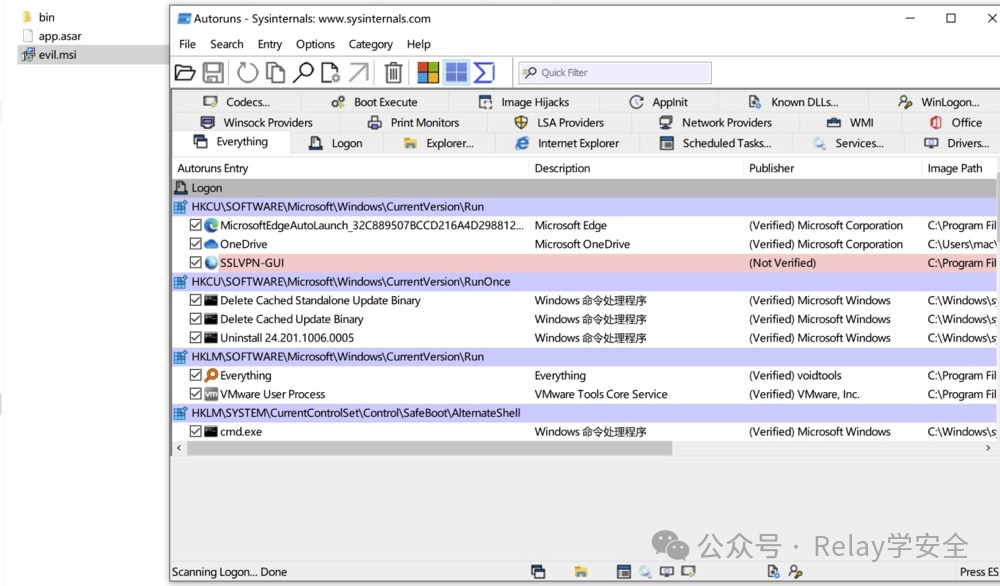Select the HKCU RunOnce registry key row

tap(584, 281)
